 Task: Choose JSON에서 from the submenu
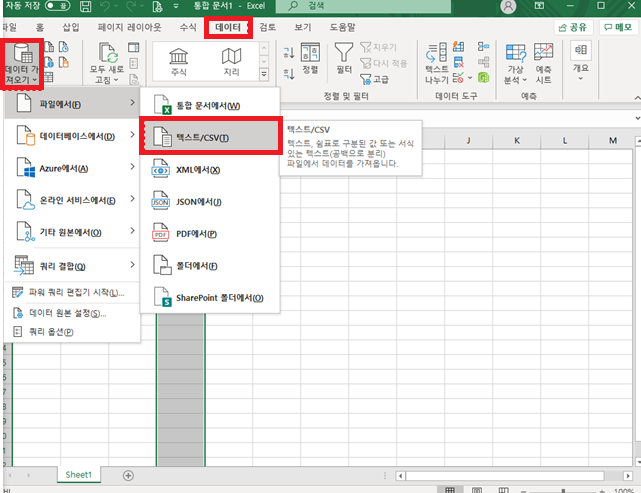pos(210,202)
